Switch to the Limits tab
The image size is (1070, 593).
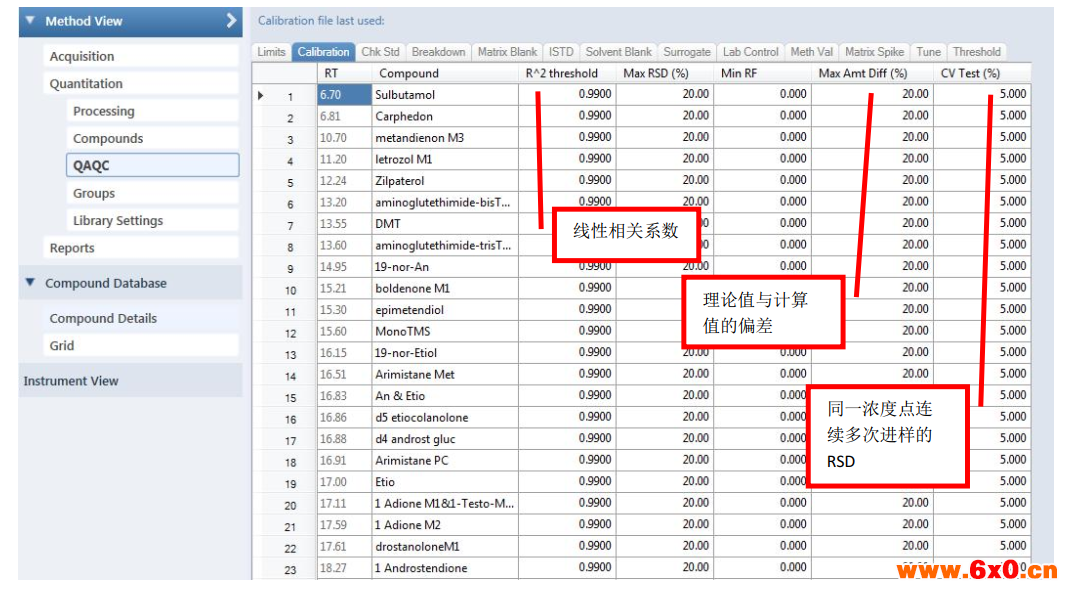point(271,52)
